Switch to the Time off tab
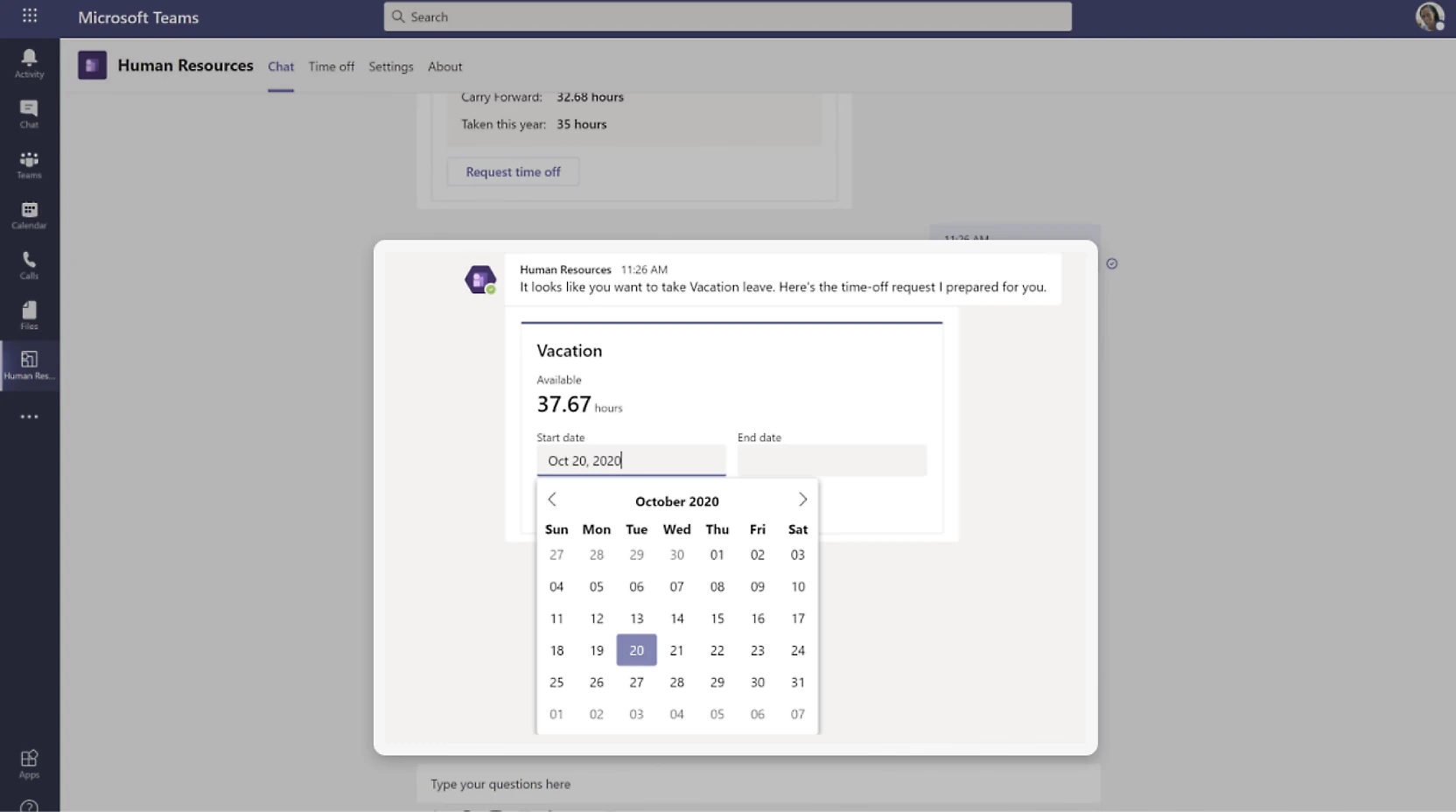This screenshot has width=1456, height=812. 331,66
